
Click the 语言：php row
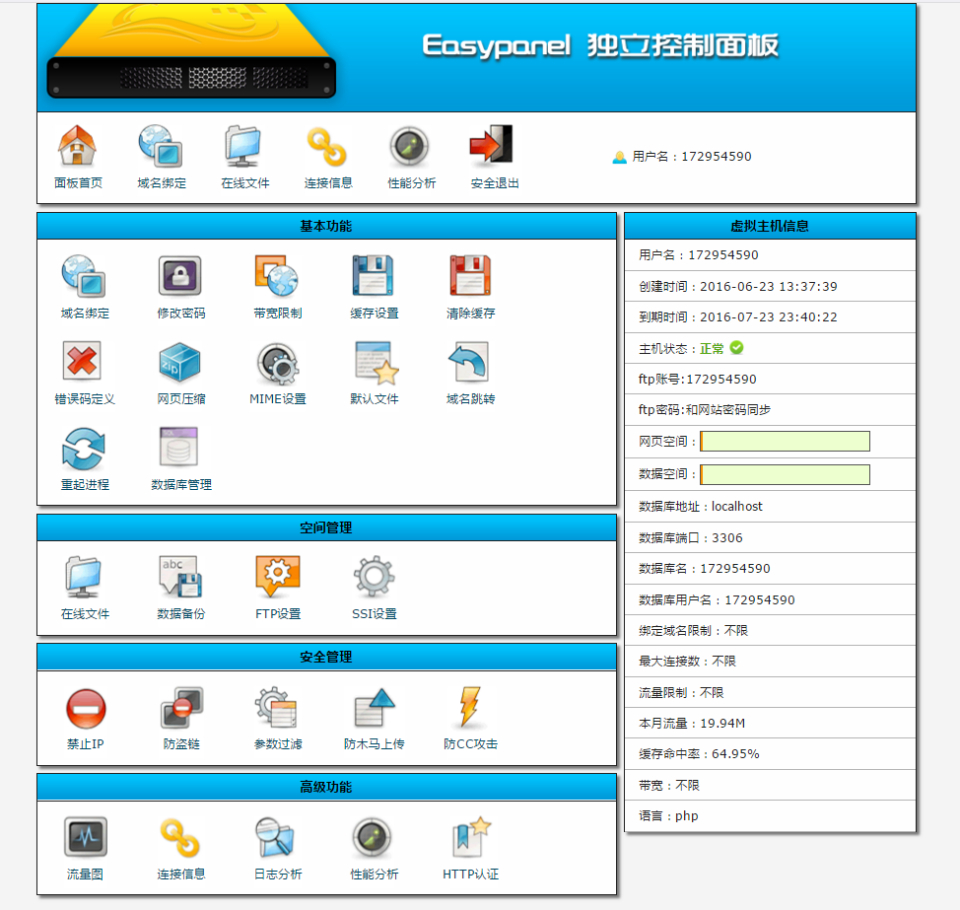coord(770,816)
